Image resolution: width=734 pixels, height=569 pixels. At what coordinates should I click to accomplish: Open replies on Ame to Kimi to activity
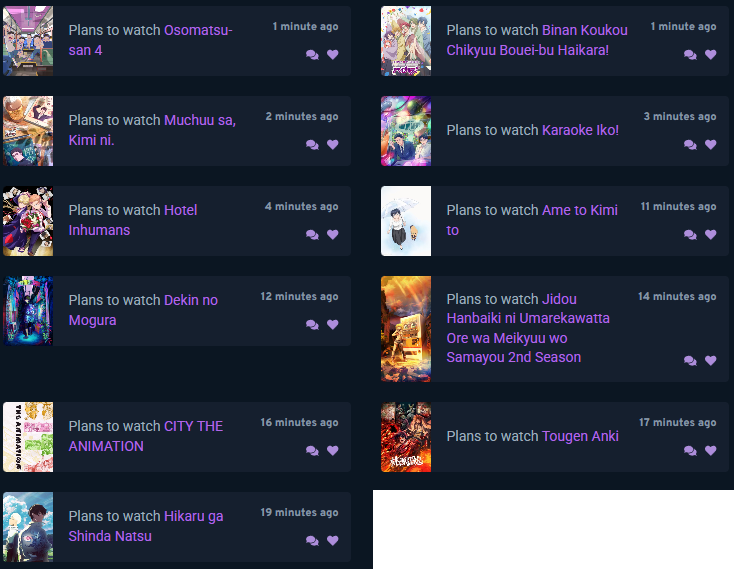[690, 235]
